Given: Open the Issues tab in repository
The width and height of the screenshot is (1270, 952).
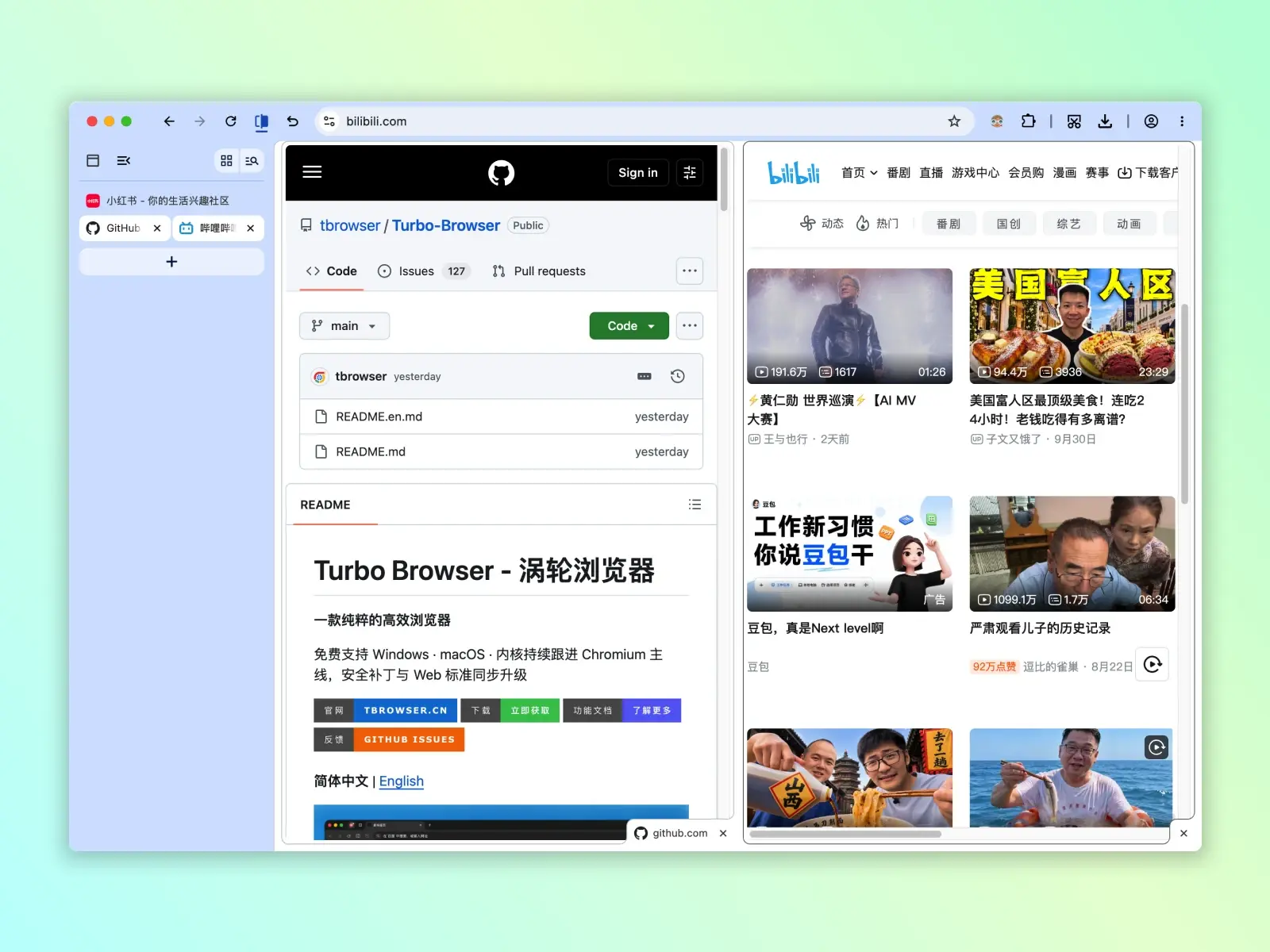Looking at the screenshot, I should [x=424, y=271].
